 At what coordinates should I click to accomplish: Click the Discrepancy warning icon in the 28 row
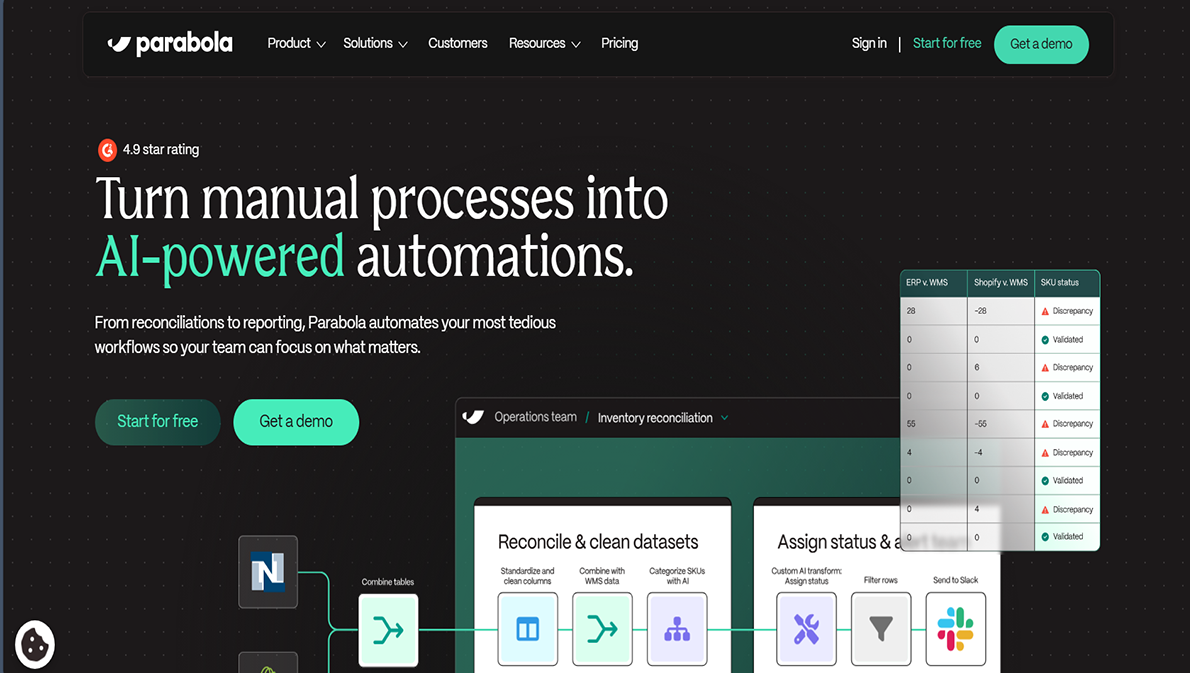pos(1045,311)
